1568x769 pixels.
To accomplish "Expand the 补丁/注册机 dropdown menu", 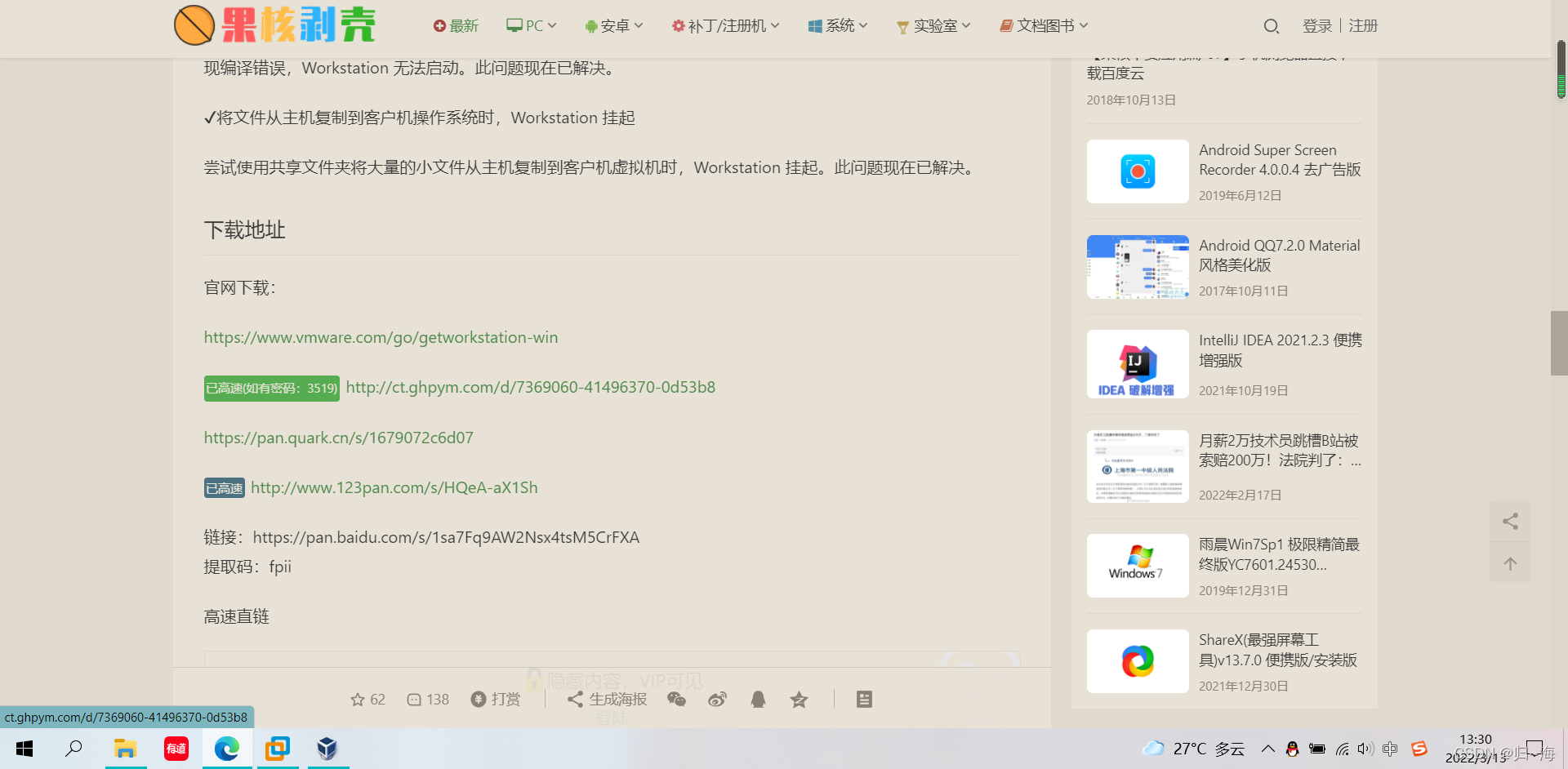I will 725,26.
